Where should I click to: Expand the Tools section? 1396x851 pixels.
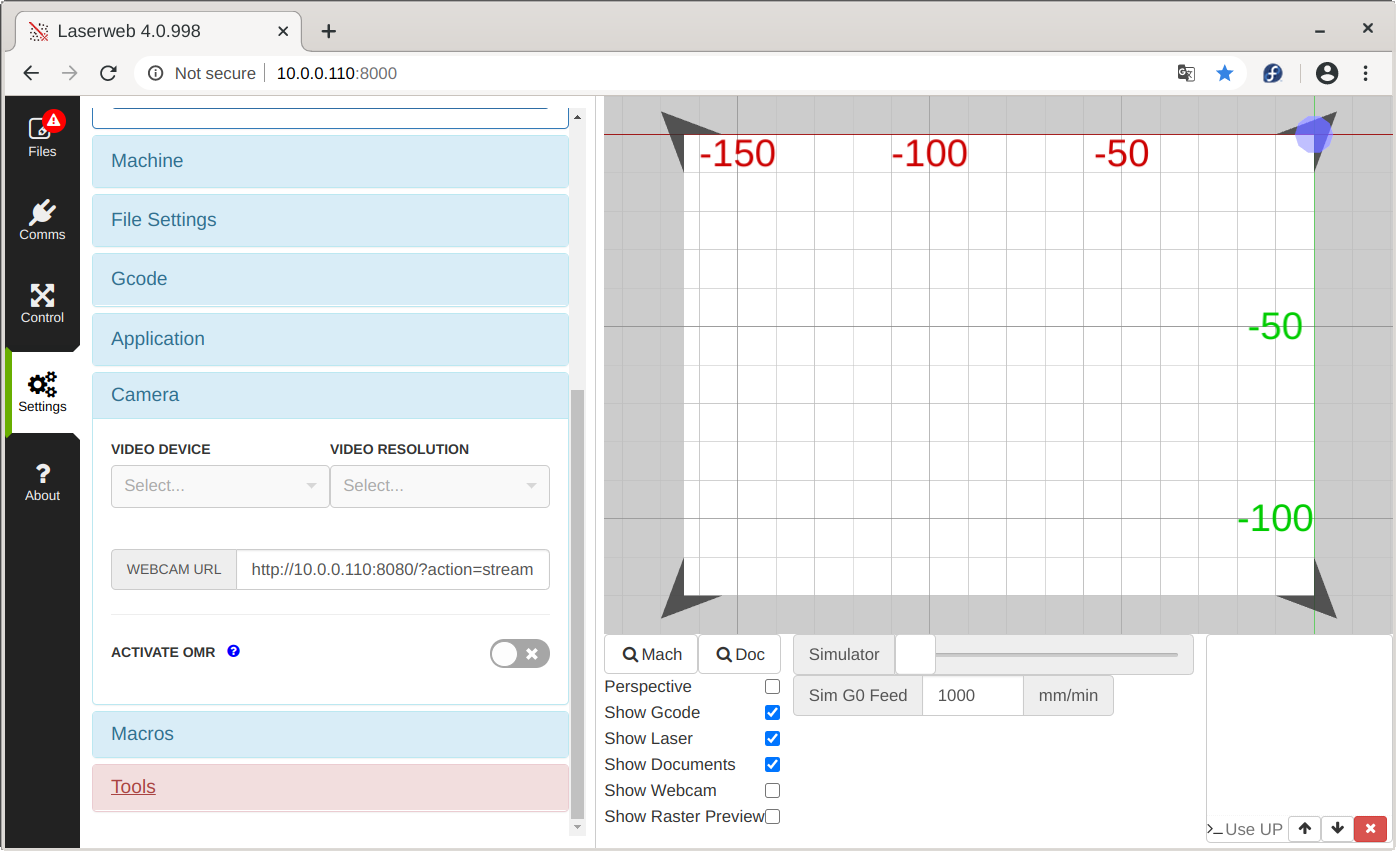[x=330, y=787]
